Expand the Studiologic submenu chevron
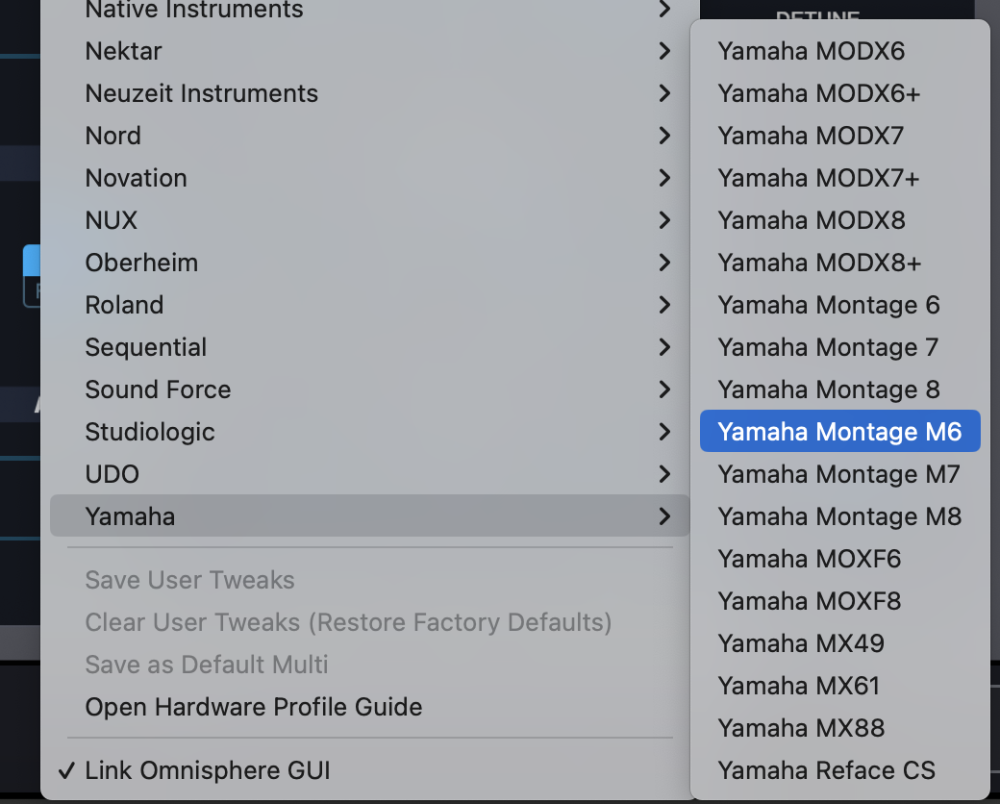The width and height of the screenshot is (1000, 804). (665, 432)
